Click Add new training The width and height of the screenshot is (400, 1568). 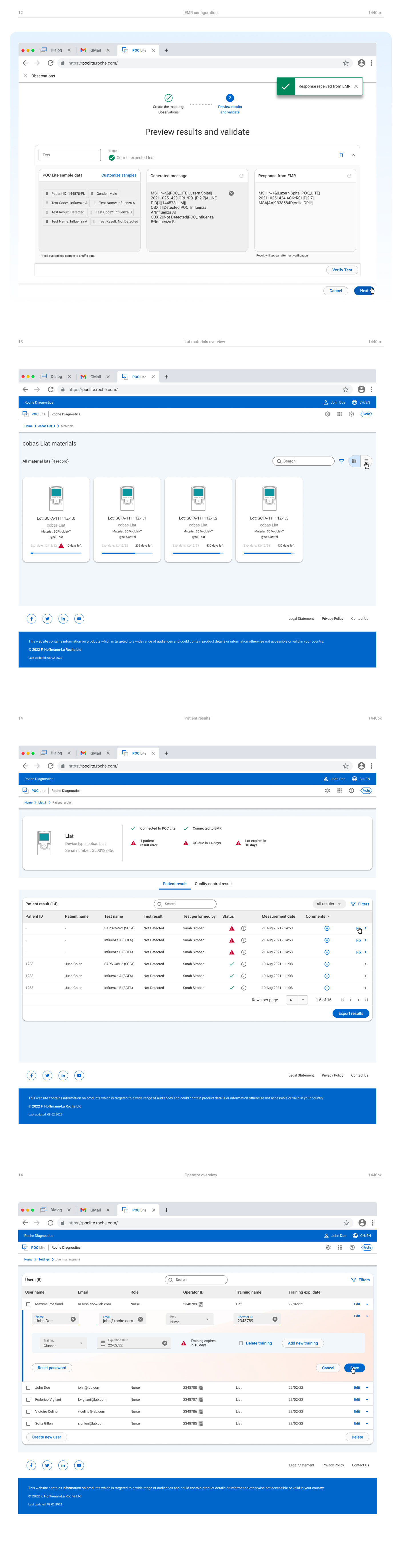tap(303, 1343)
